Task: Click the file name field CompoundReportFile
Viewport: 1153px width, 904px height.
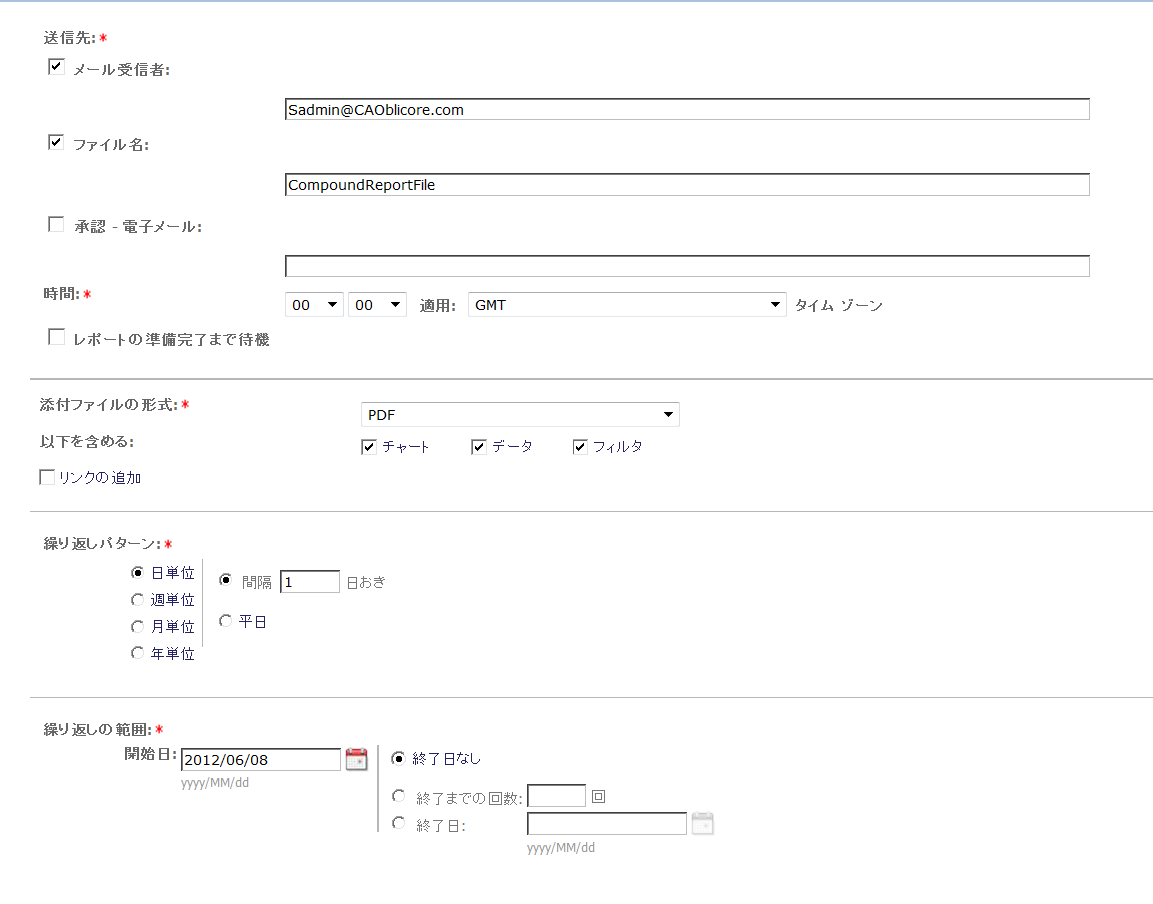Action: tap(687, 185)
